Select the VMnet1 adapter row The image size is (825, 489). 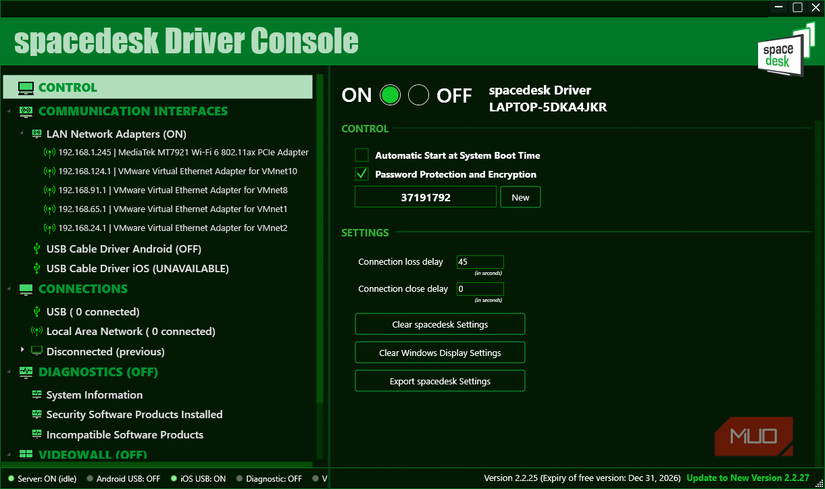173,209
